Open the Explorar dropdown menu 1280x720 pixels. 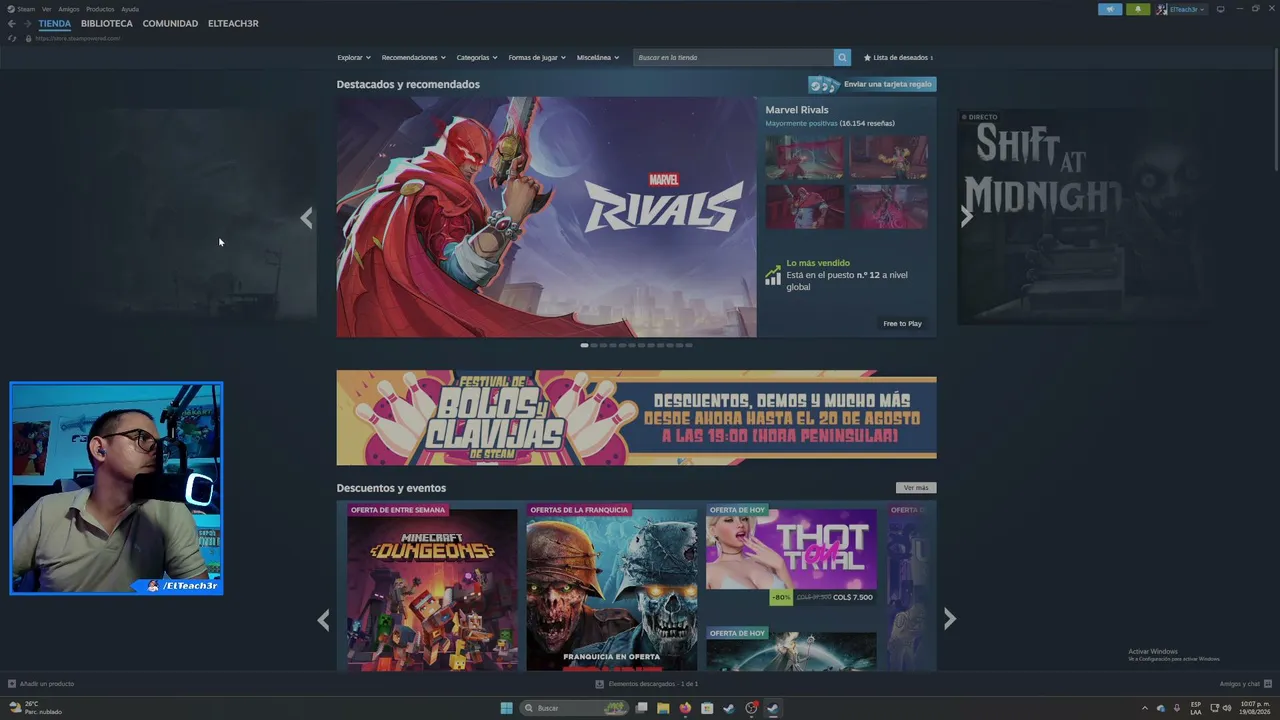pyautogui.click(x=354, y=58)
